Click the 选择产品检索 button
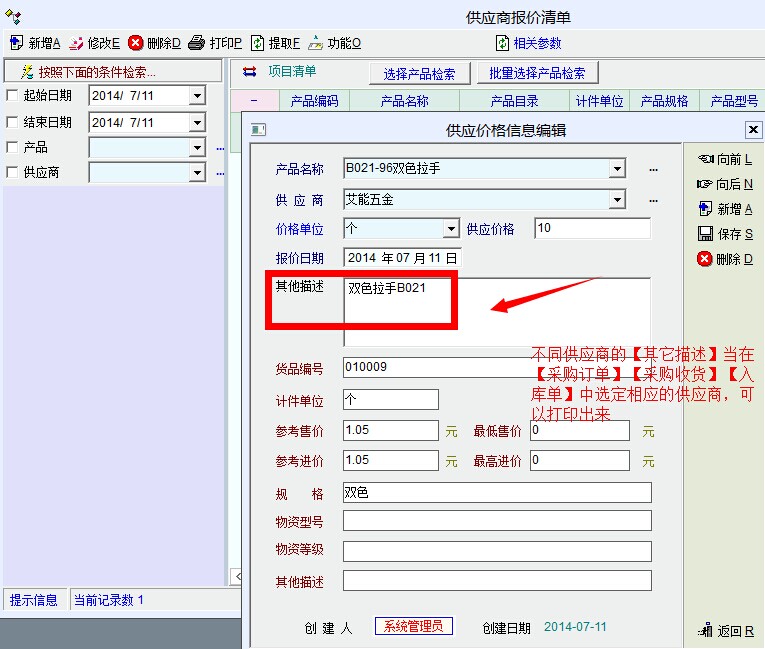 (419, 74)
